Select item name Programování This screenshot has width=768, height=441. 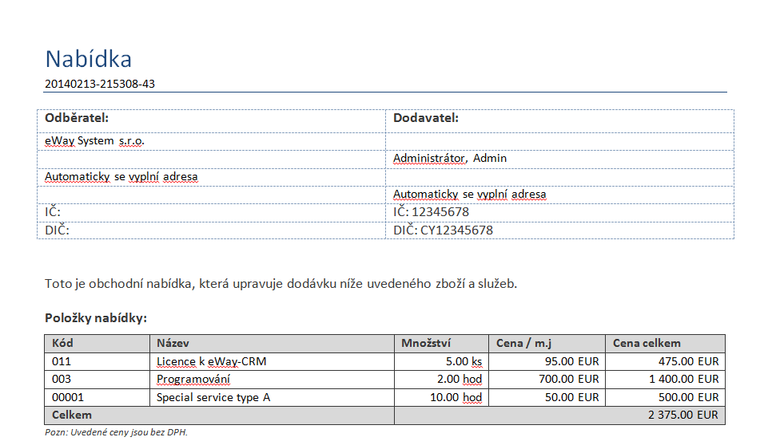(x=193, y=379)
